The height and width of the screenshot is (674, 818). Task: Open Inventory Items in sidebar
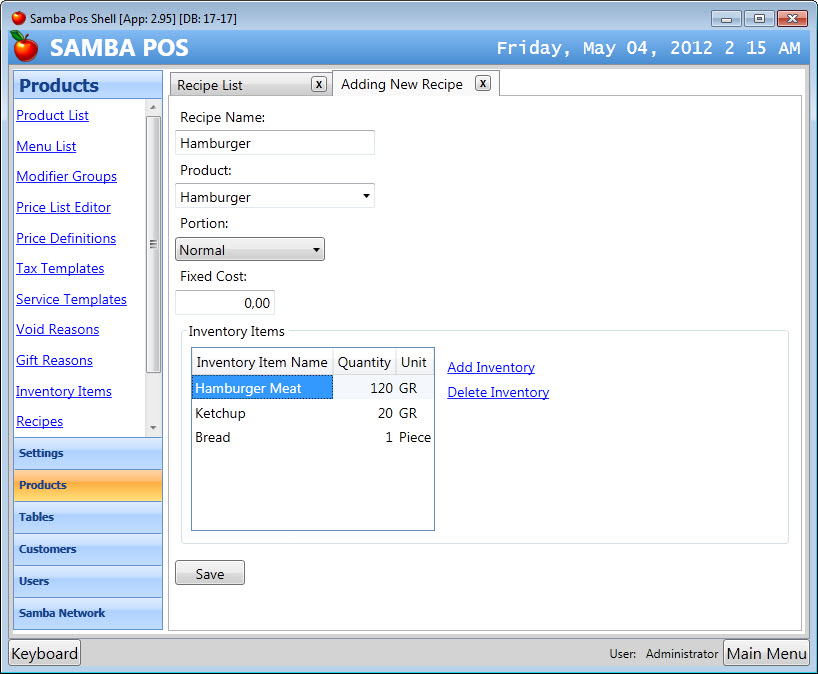tap(64, 391)
